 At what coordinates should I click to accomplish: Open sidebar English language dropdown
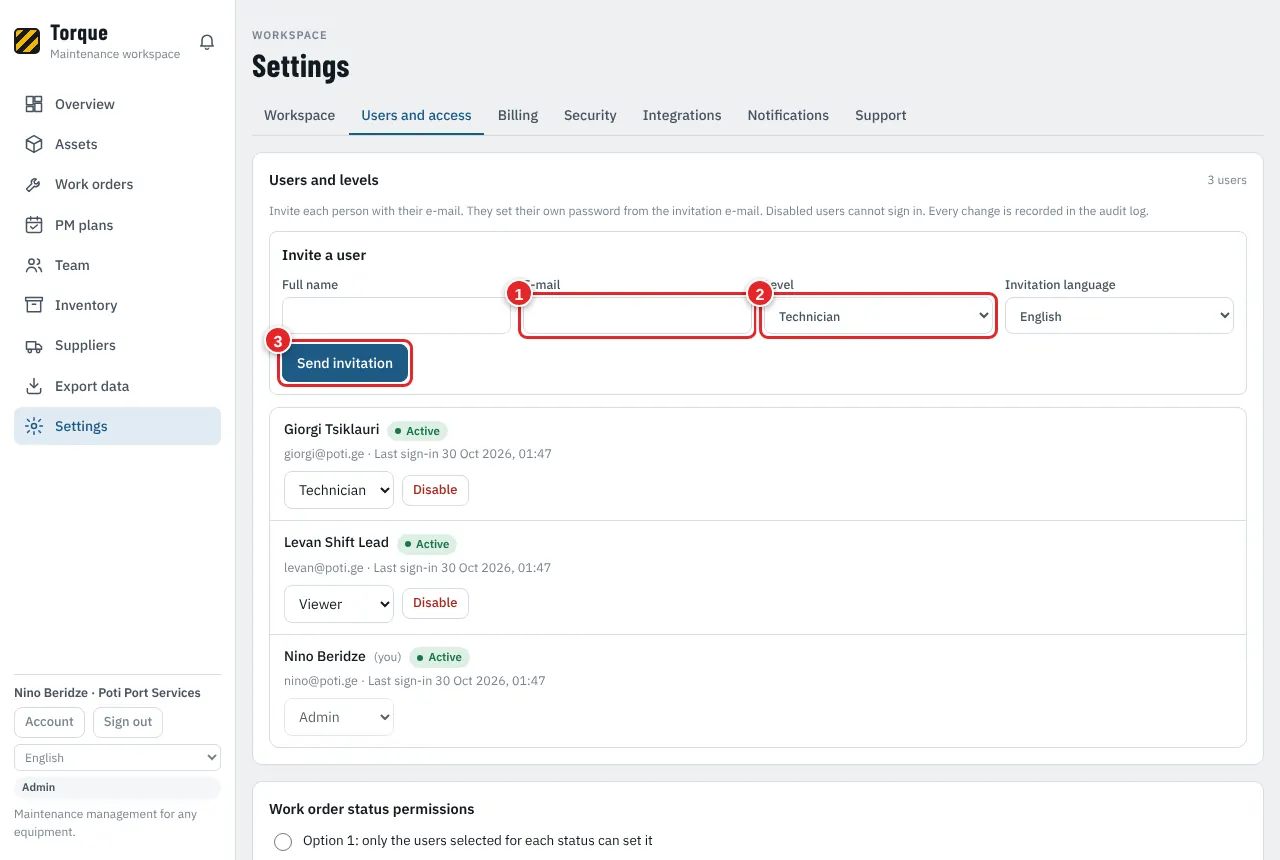(x=117, y=758)
